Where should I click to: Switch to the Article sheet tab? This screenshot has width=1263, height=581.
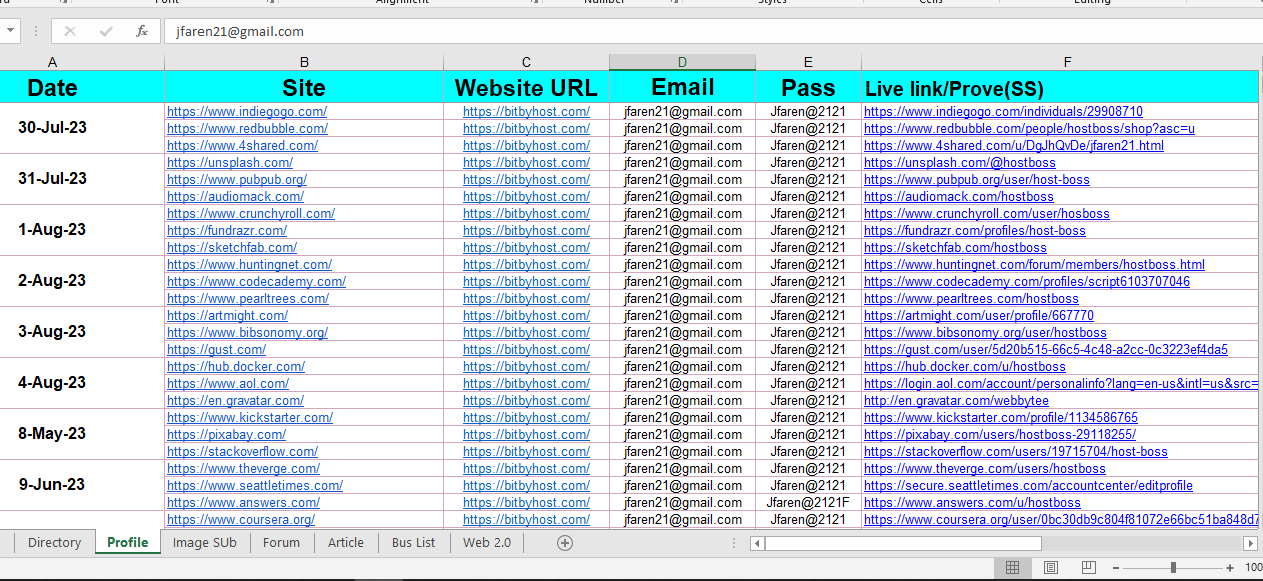(346, 543)
